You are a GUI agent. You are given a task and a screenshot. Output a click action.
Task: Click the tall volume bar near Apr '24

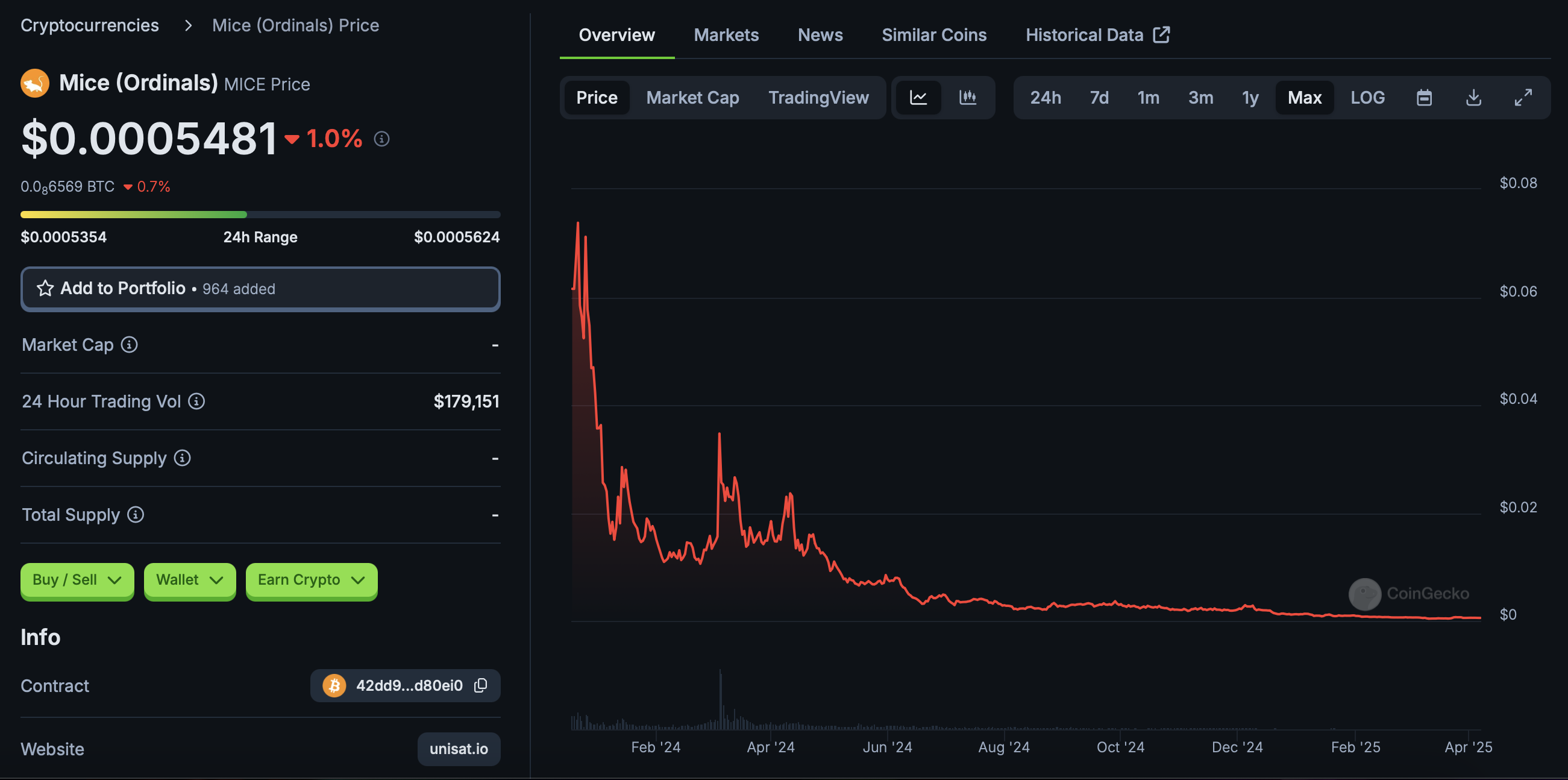(720, 700)
